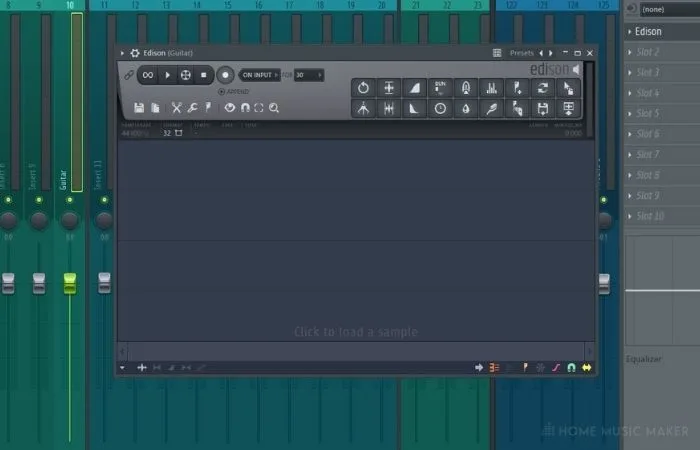Mute the Guitar track via green LED
The image size is (700, 450).
point(70,200)
